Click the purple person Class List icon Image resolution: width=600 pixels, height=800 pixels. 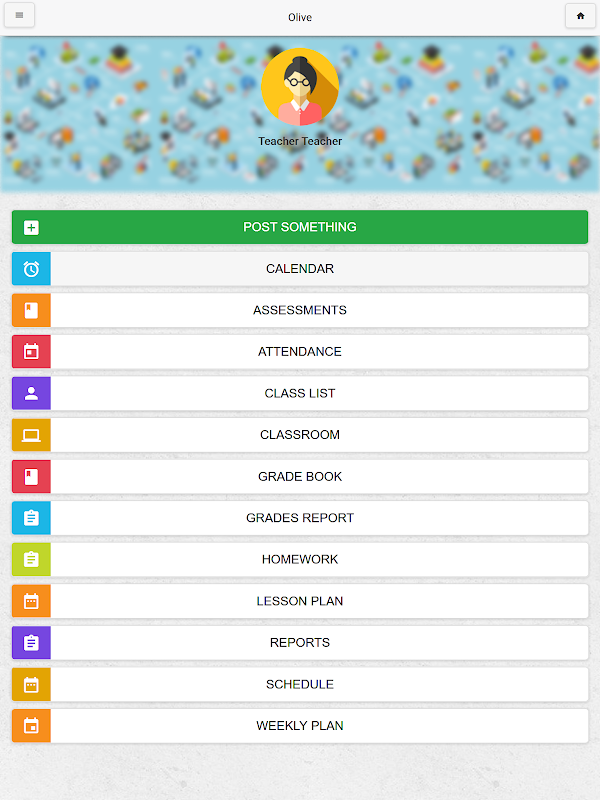pos(31,393)
